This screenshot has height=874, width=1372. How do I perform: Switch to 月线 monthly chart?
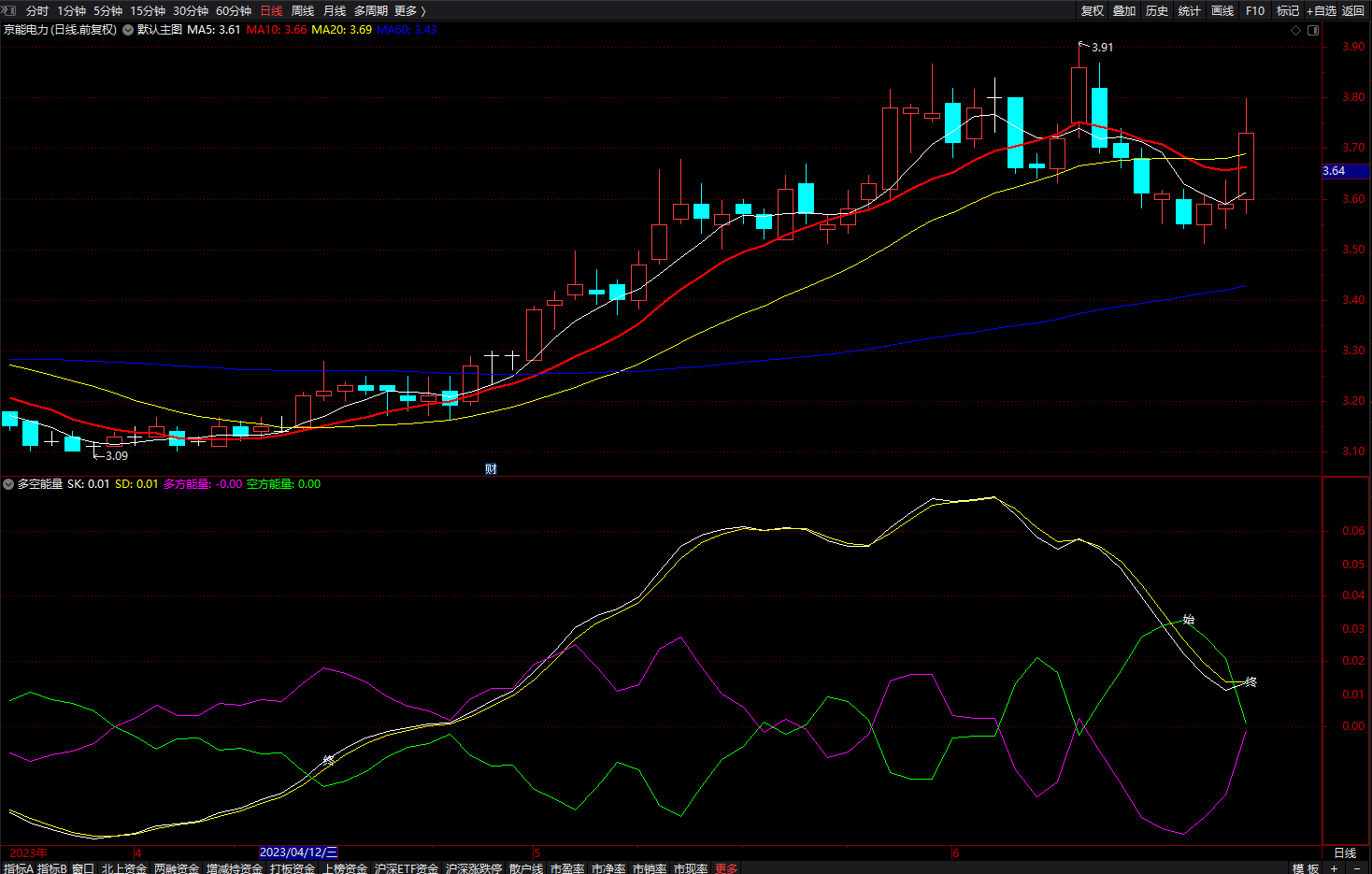click(x=335, y=11)
